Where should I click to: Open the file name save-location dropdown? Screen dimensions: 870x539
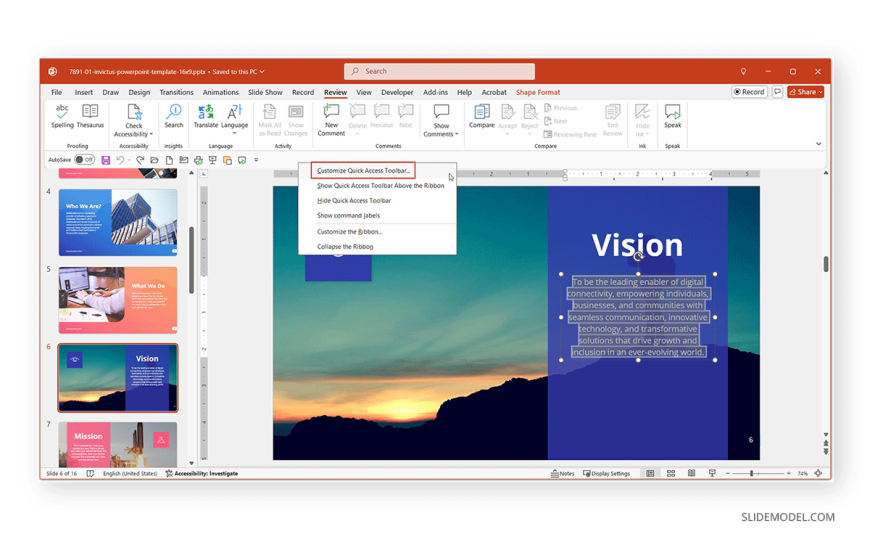click(262, 72)
